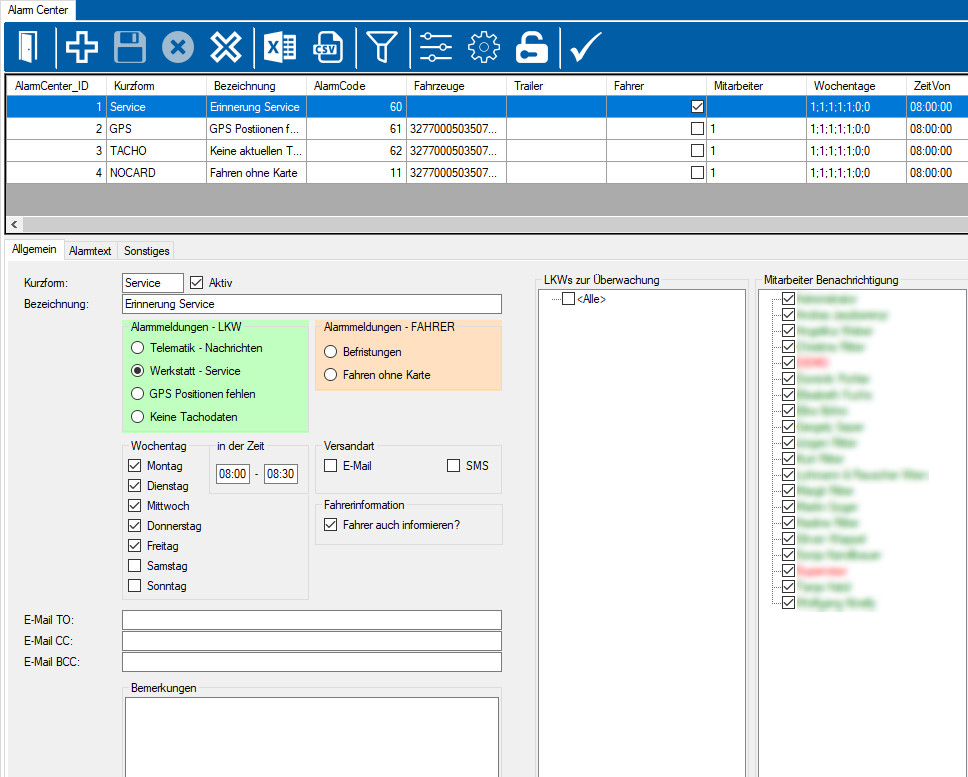The height and width of the screenshot is (777, 968).
Task: Open the Sonstiges tab
Action: click(146, 250)
